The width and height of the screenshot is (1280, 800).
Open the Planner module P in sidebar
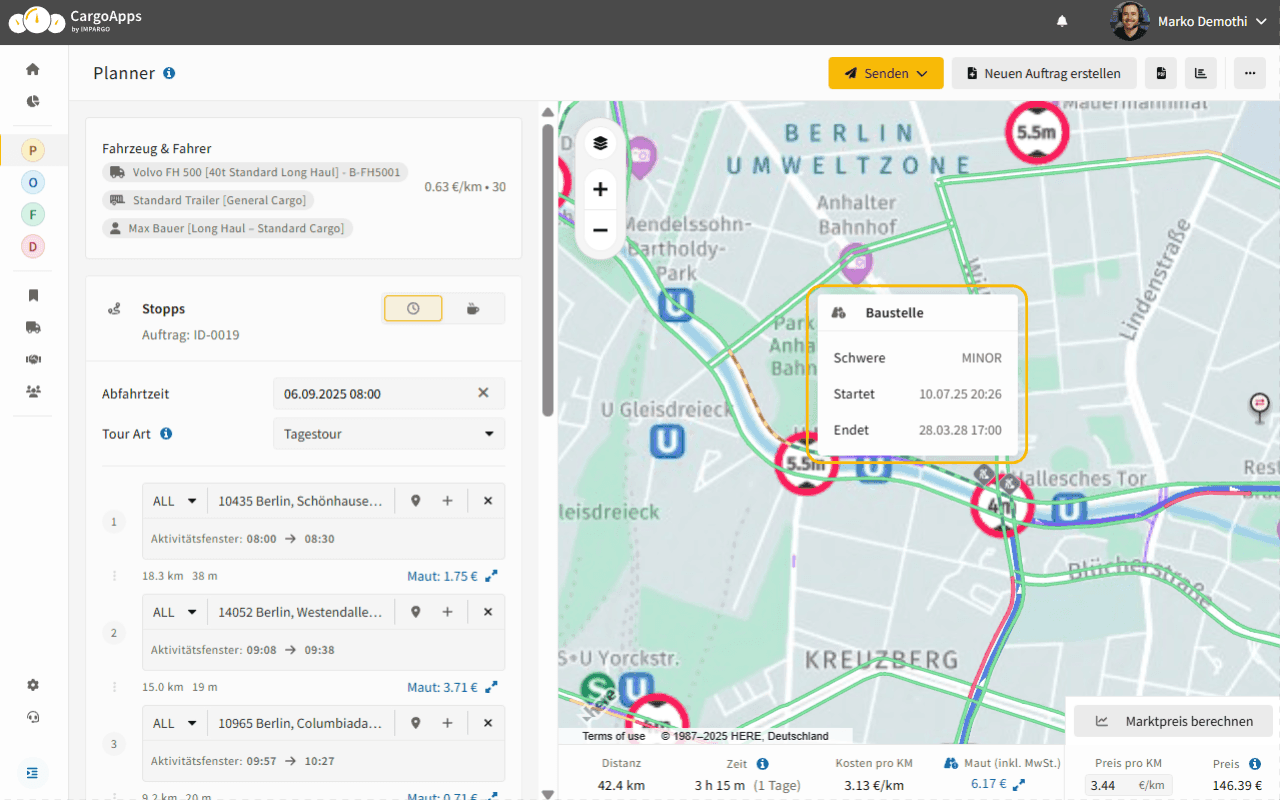click(x=33, y=150)
